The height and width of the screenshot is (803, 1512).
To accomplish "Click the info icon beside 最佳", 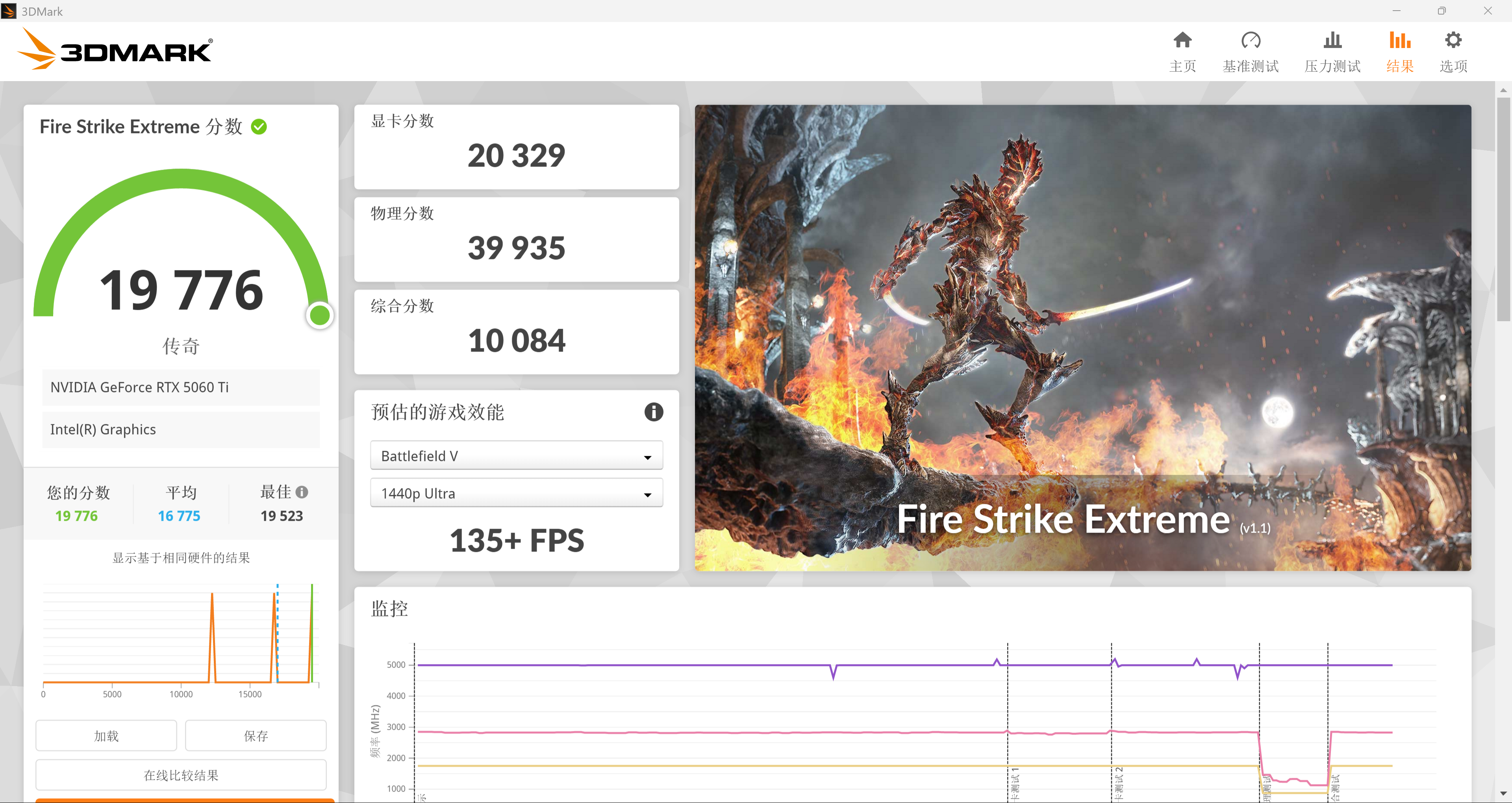I will [x=302, y=492].
